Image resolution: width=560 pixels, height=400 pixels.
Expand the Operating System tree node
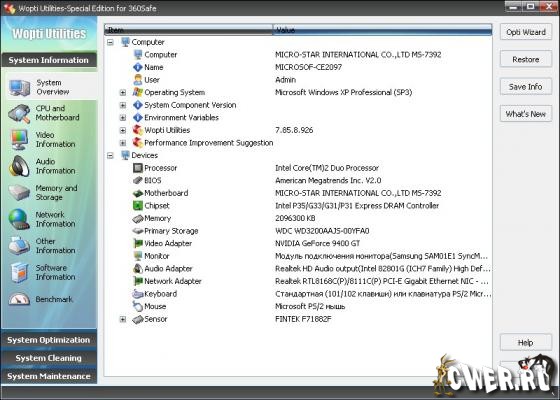click(x=122, y=92)
